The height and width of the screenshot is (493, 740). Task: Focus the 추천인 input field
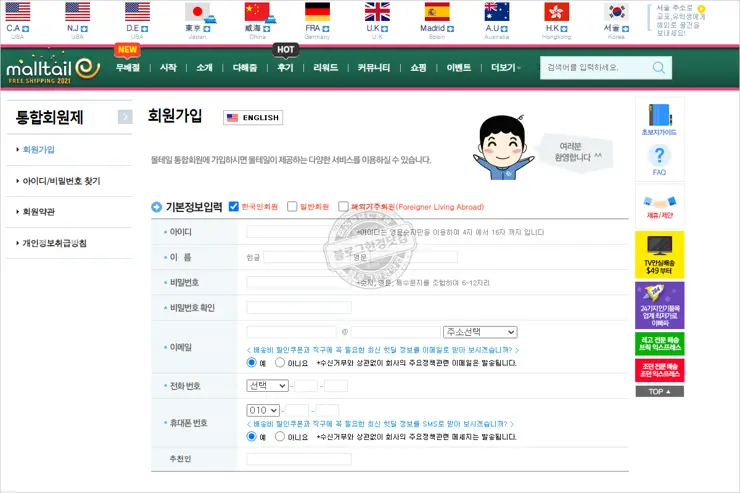[x=299, y=459]
